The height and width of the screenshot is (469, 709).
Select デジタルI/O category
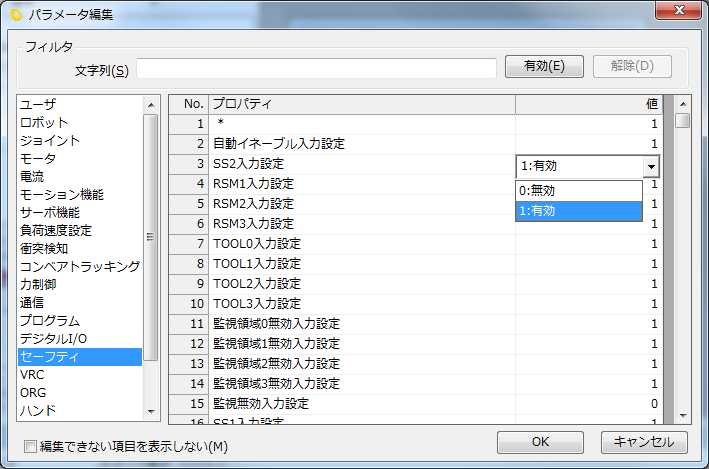pyautogui.click(x=53, y=338)
